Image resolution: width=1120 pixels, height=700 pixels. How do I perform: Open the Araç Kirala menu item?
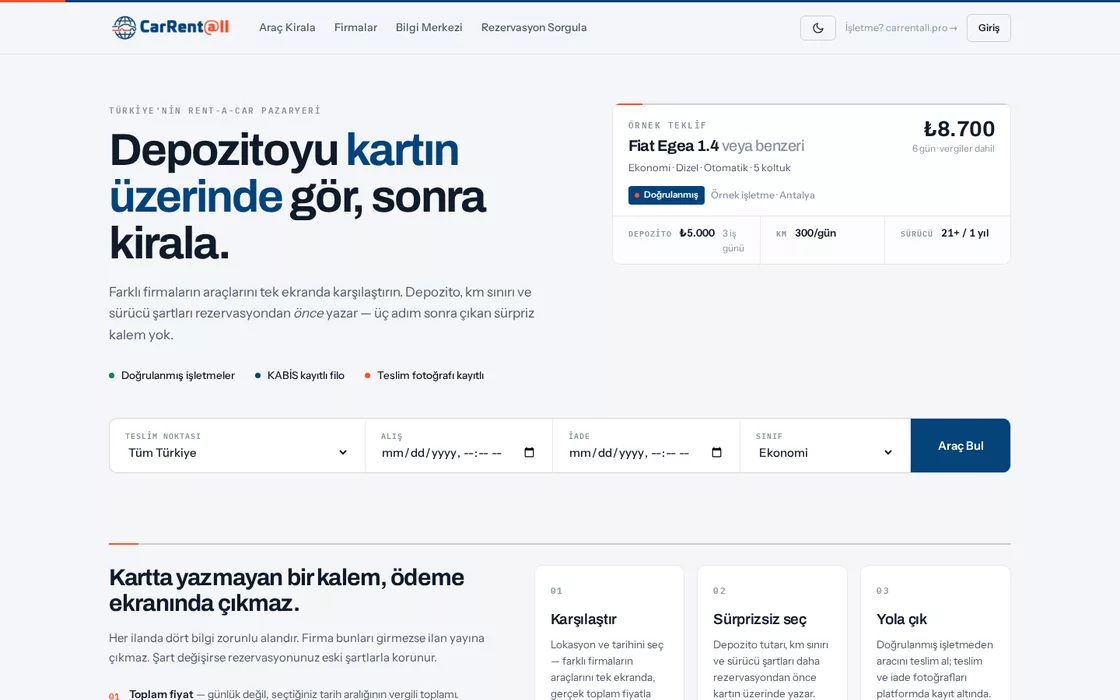tap(287, 27)
